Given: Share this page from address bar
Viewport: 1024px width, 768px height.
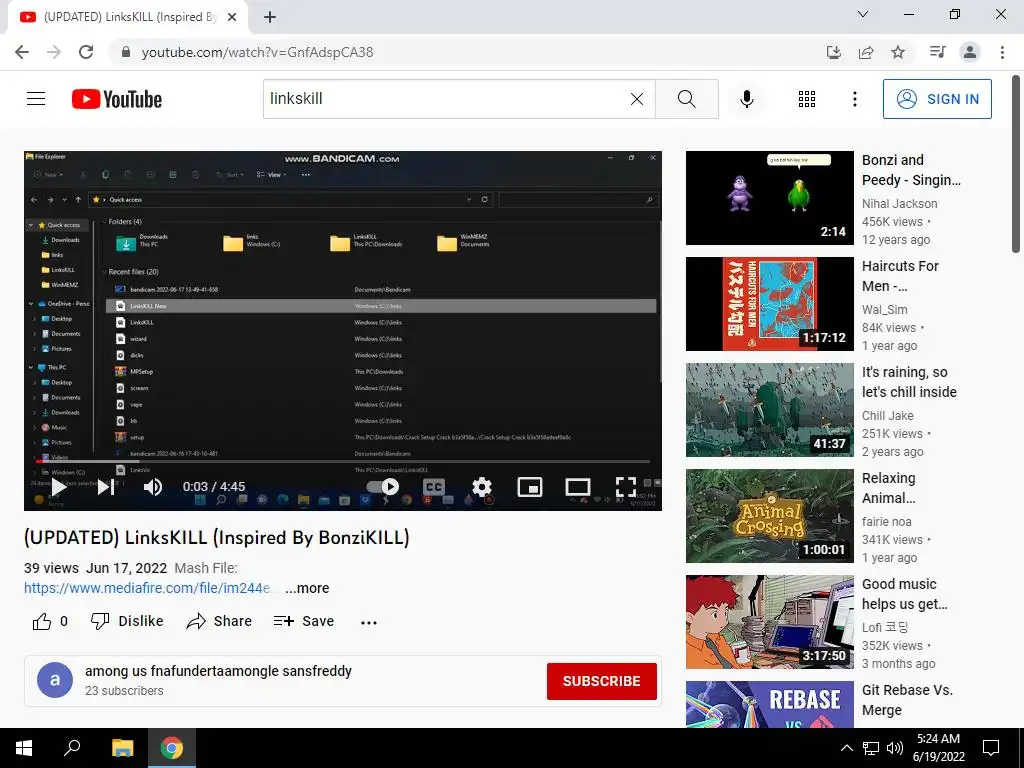Looking at the screenshot, I should 866,52.
